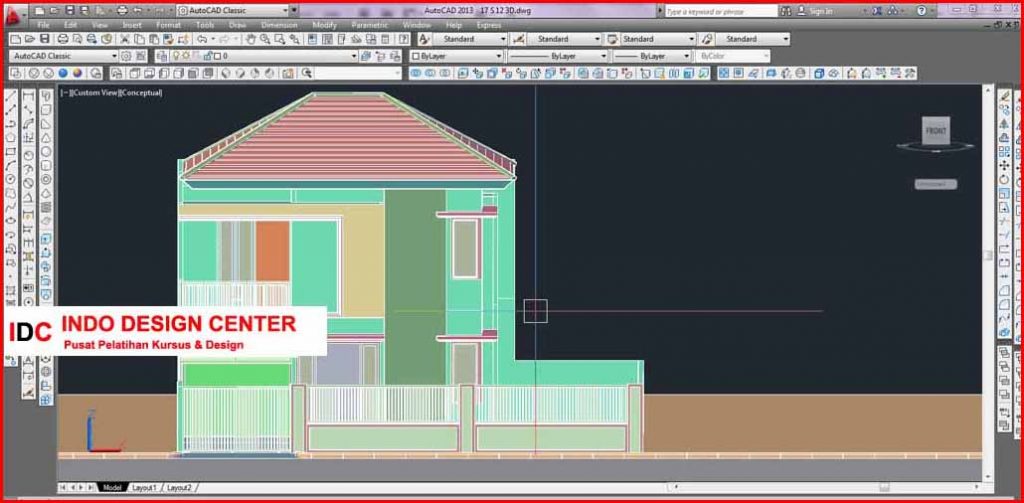Activate the Zoom Realtime magnifier tool

point(265,39)
